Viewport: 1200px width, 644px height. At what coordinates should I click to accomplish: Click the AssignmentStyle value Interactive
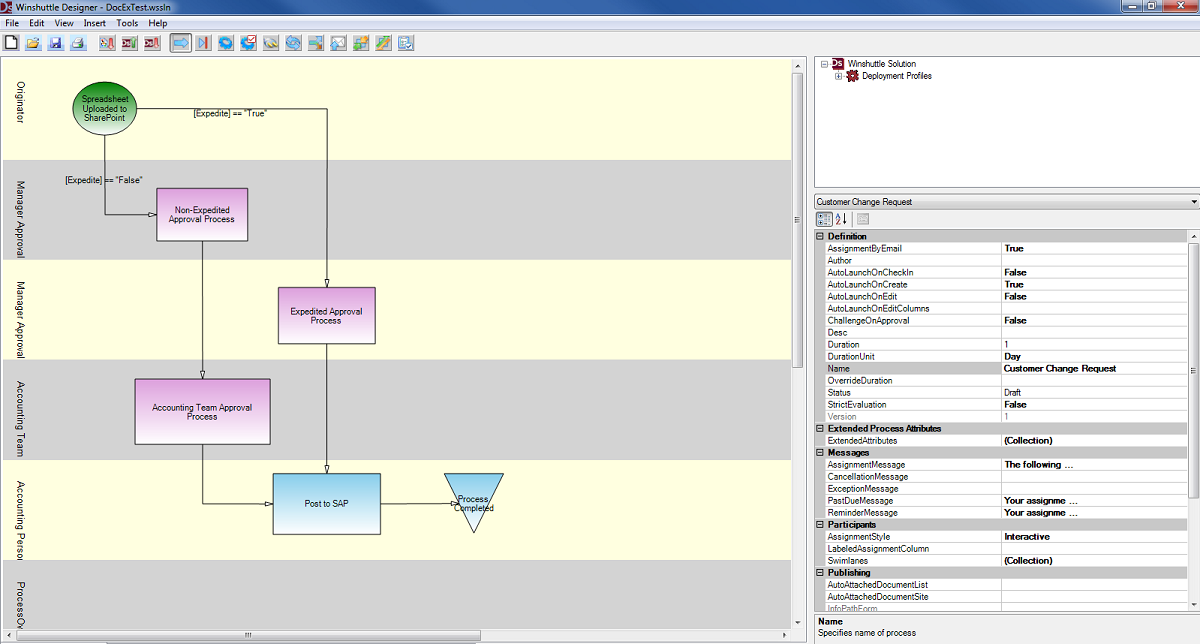click(1095, 536)
